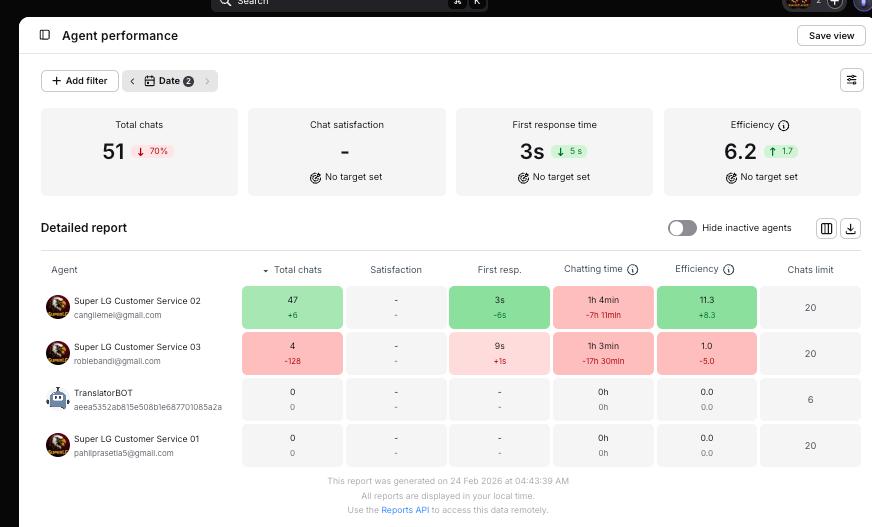Show the Efficiency info tooltip in summary card
872x527 pixels.
784,126
